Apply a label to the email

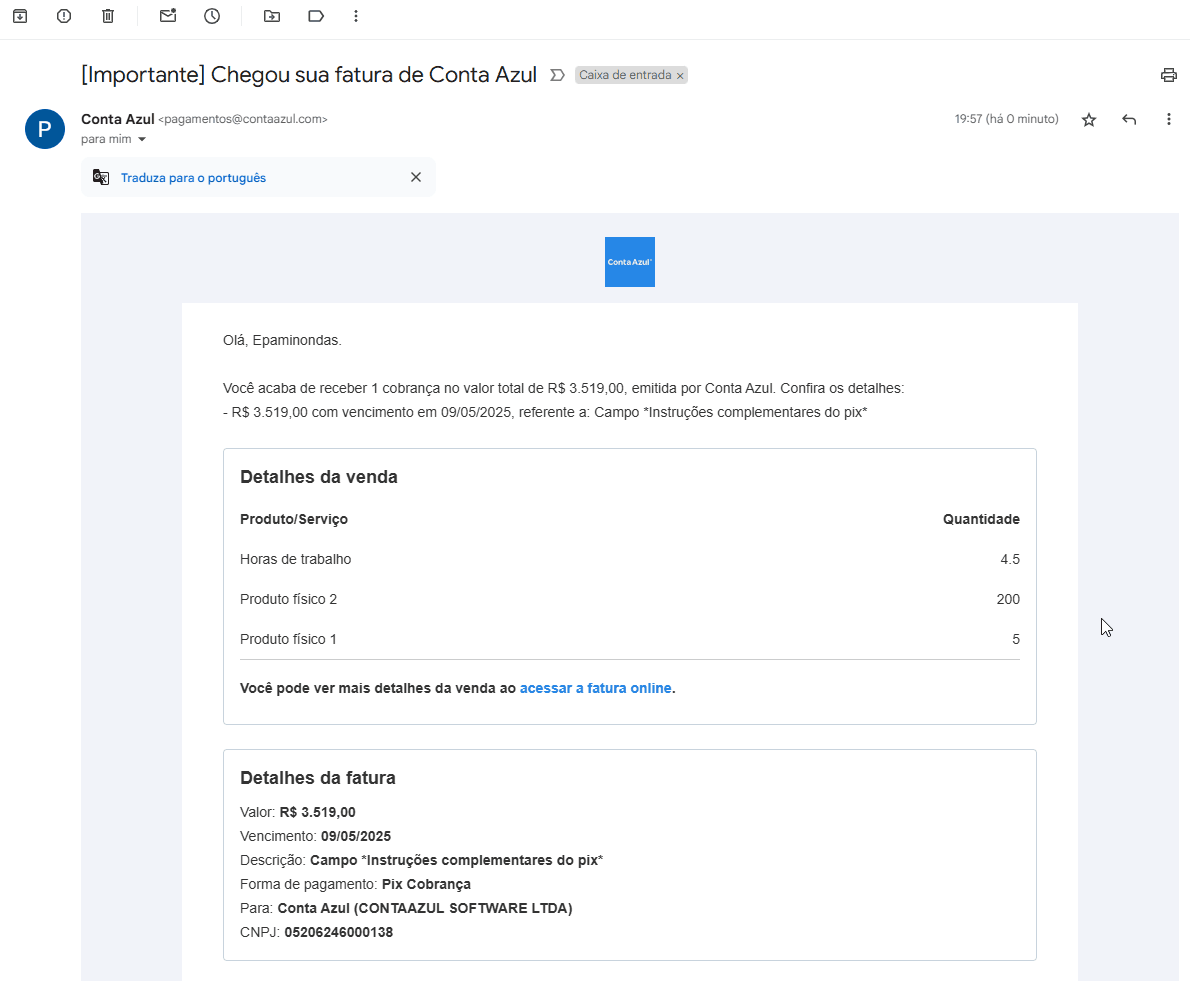point(316,16)
